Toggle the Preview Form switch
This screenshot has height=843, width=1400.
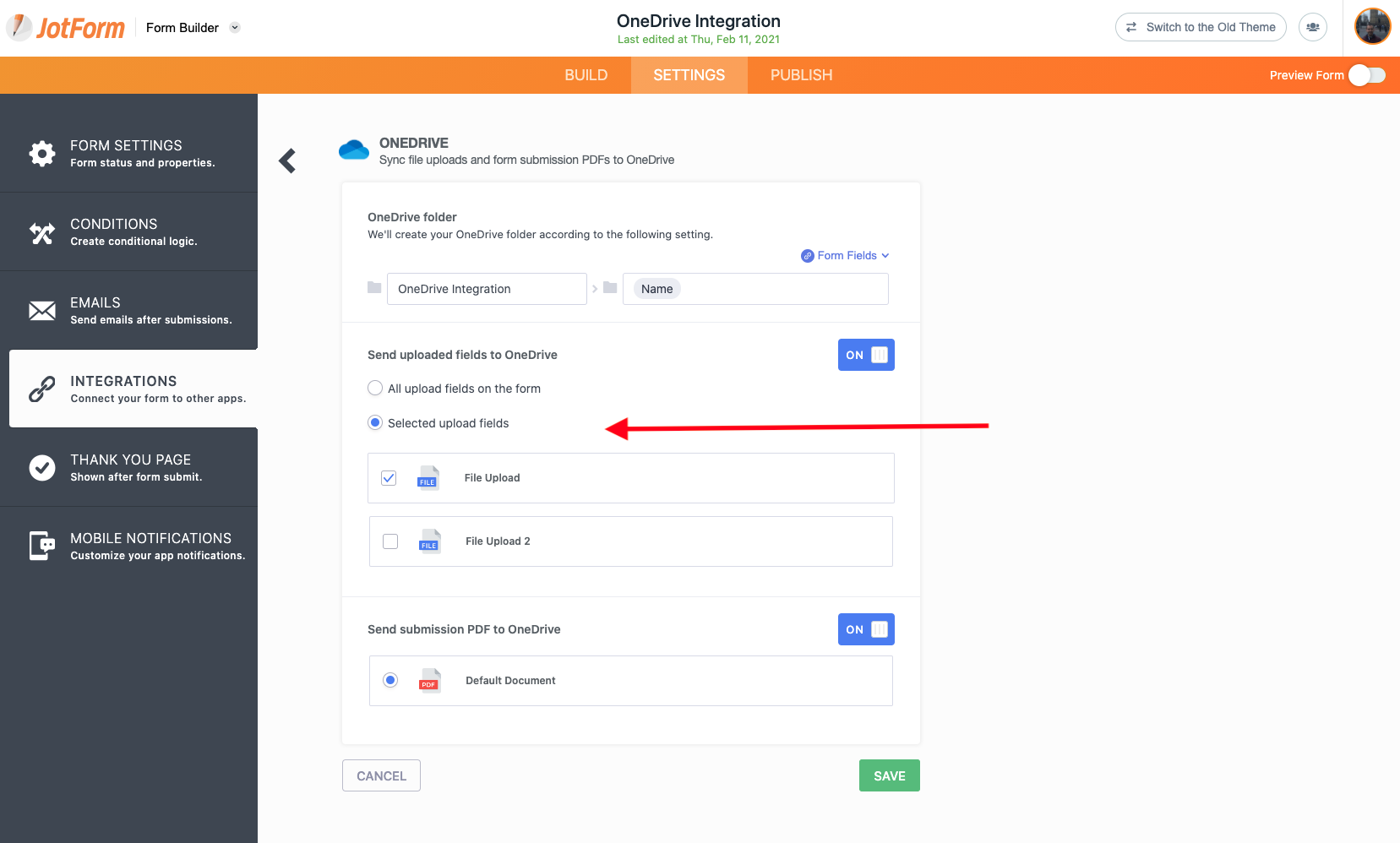coord(1366,75)
